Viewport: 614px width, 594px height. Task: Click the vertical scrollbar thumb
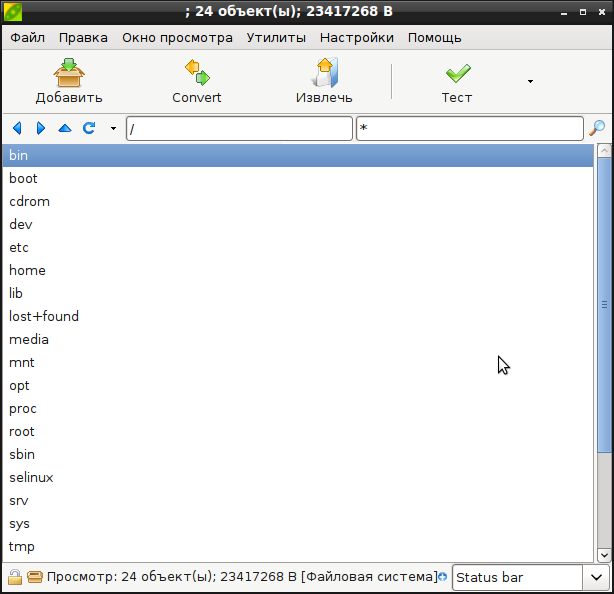click(x=604, y=305)
